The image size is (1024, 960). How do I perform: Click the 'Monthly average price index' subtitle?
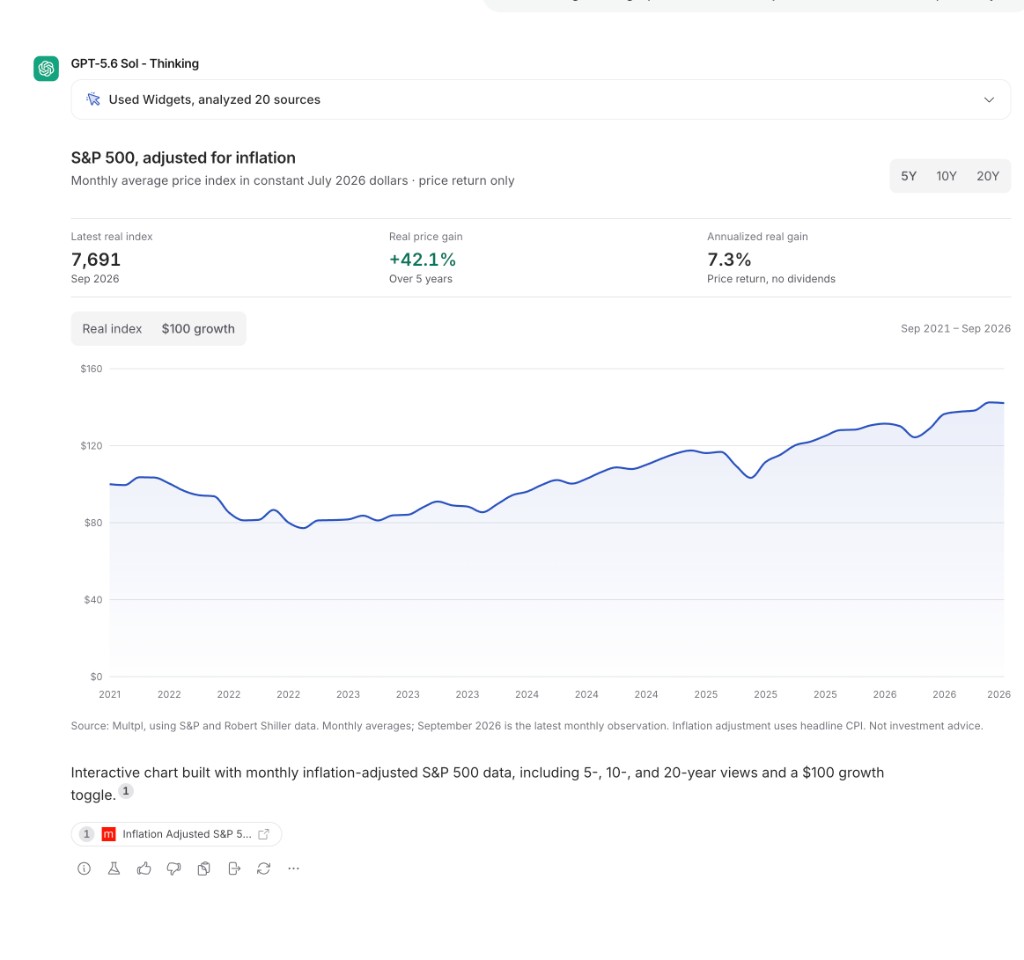[293, 180]
